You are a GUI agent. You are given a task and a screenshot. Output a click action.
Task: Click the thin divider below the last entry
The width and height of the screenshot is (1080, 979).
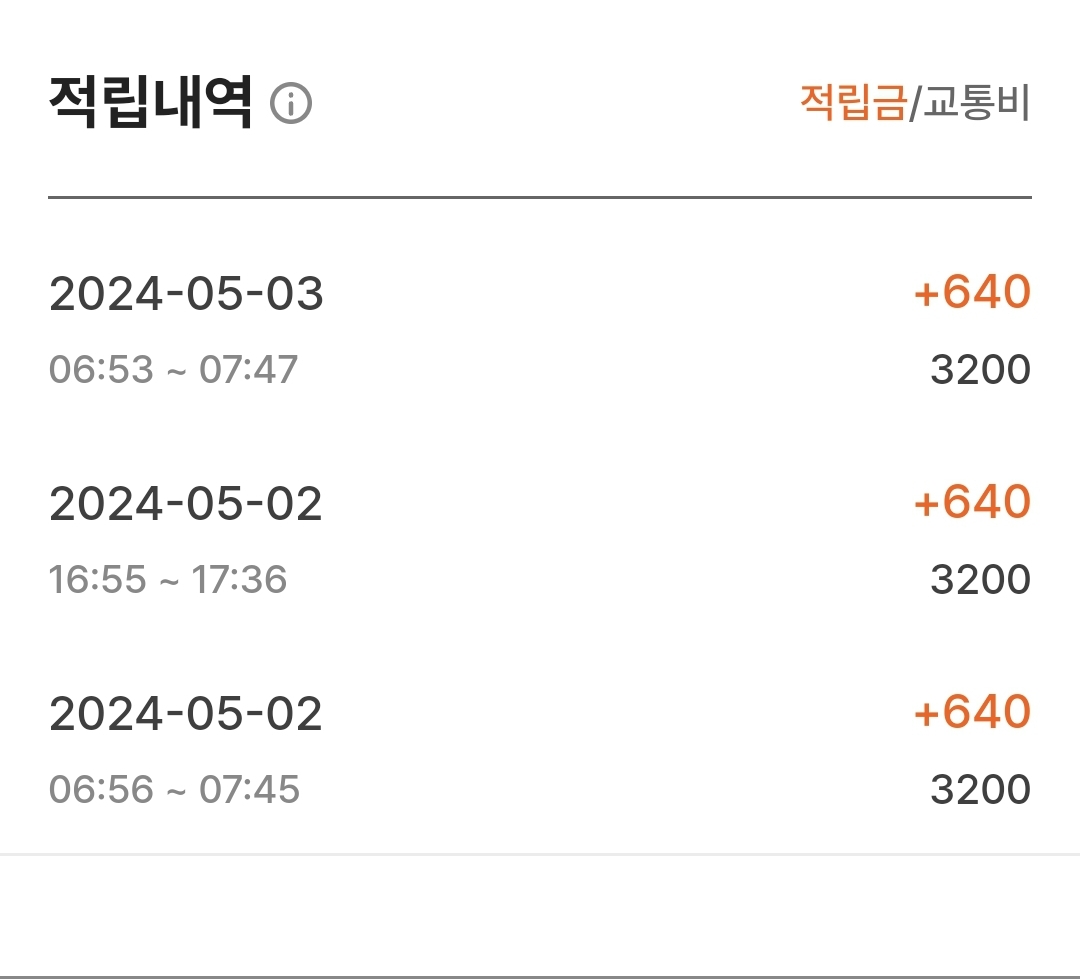coord(540,855)
